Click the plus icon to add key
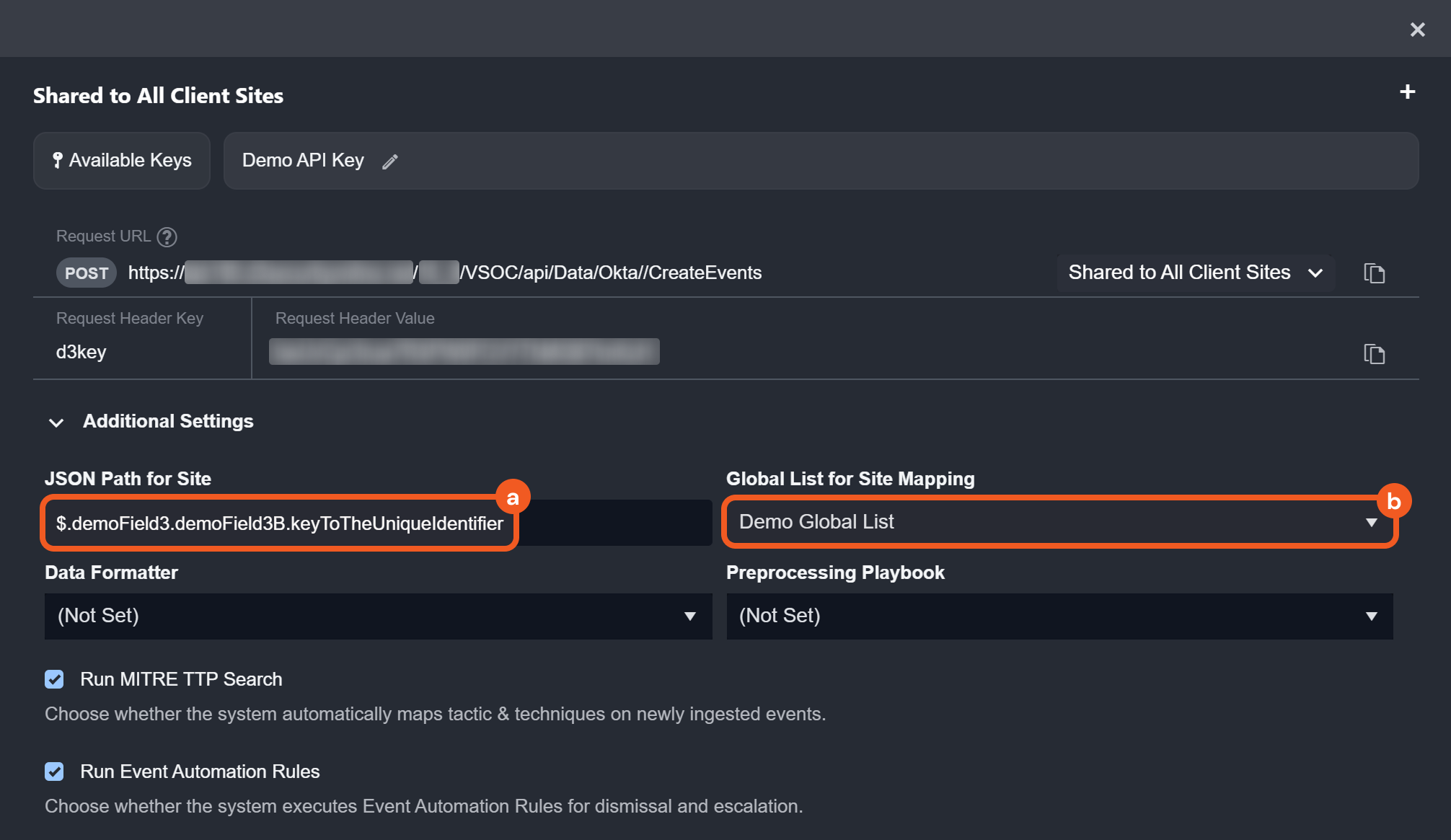1451x840 pixels. (1407, 92)
